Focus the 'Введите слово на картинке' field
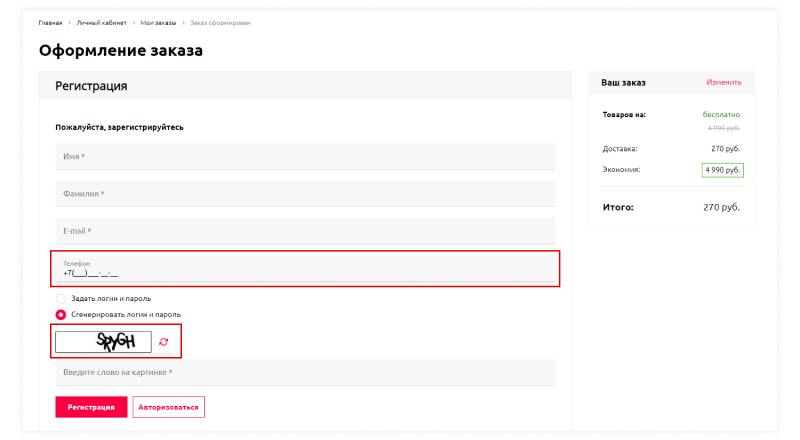 (x=305, y=373)
